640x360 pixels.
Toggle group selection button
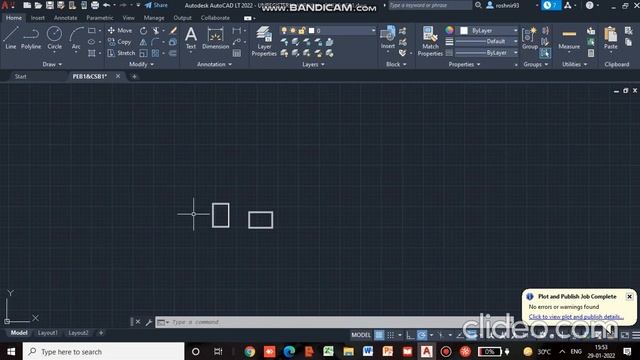click(545, 53)
